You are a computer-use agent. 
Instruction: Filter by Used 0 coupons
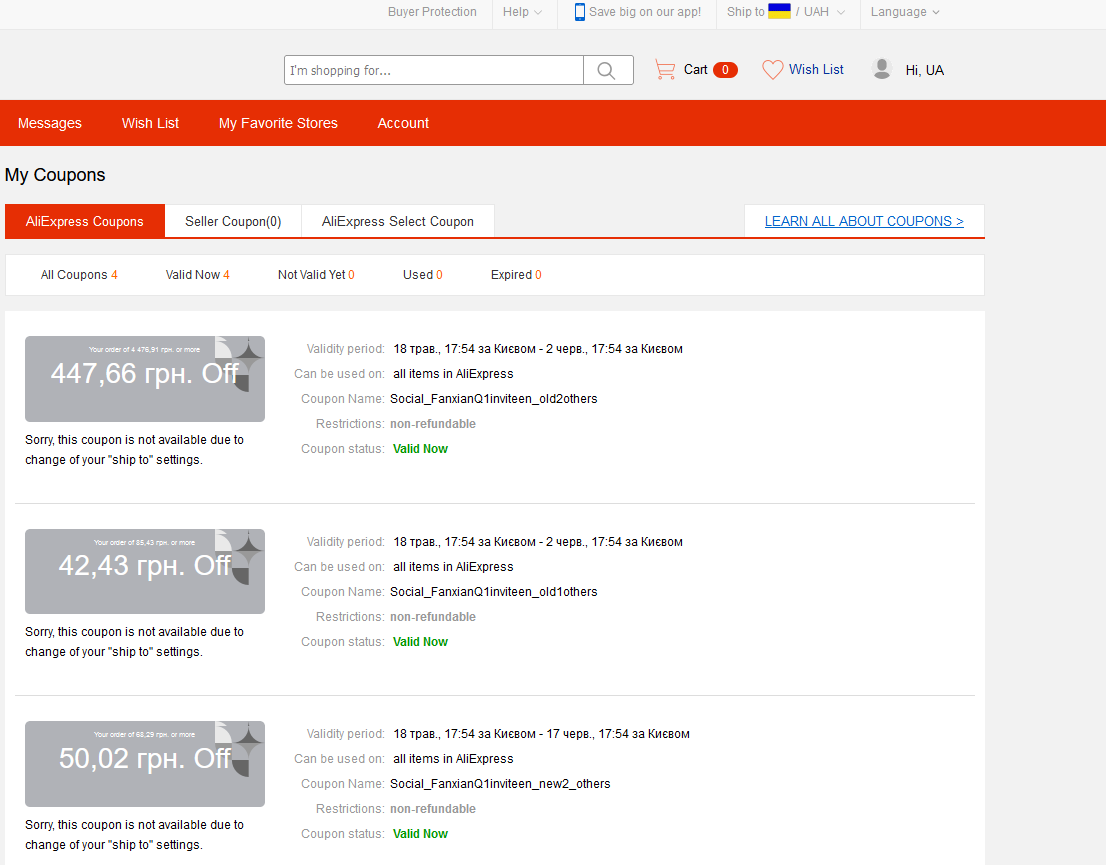[423, 274]
